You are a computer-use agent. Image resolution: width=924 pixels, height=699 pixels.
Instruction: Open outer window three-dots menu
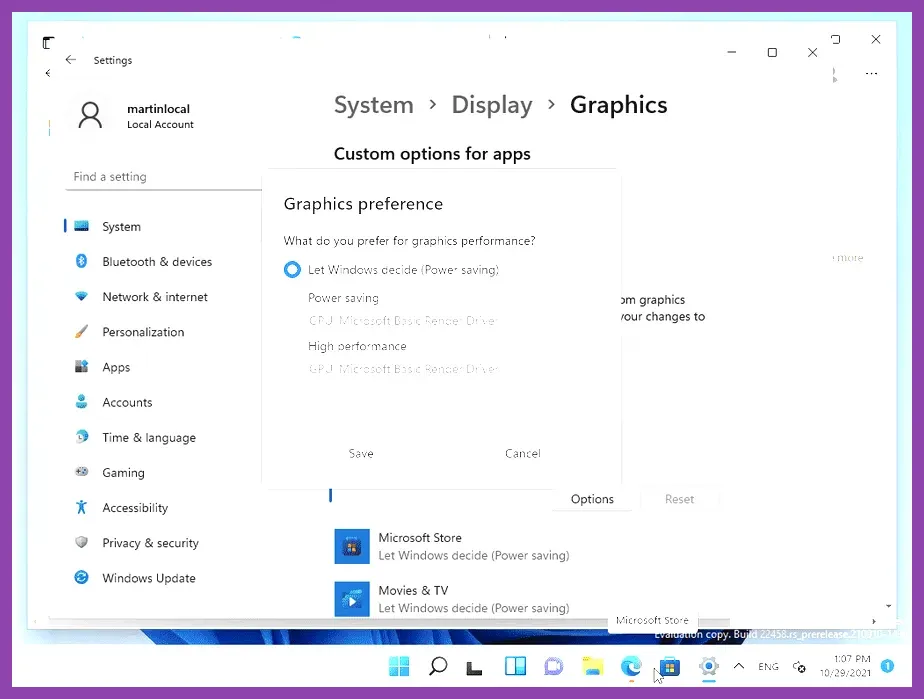pos(872,74)
